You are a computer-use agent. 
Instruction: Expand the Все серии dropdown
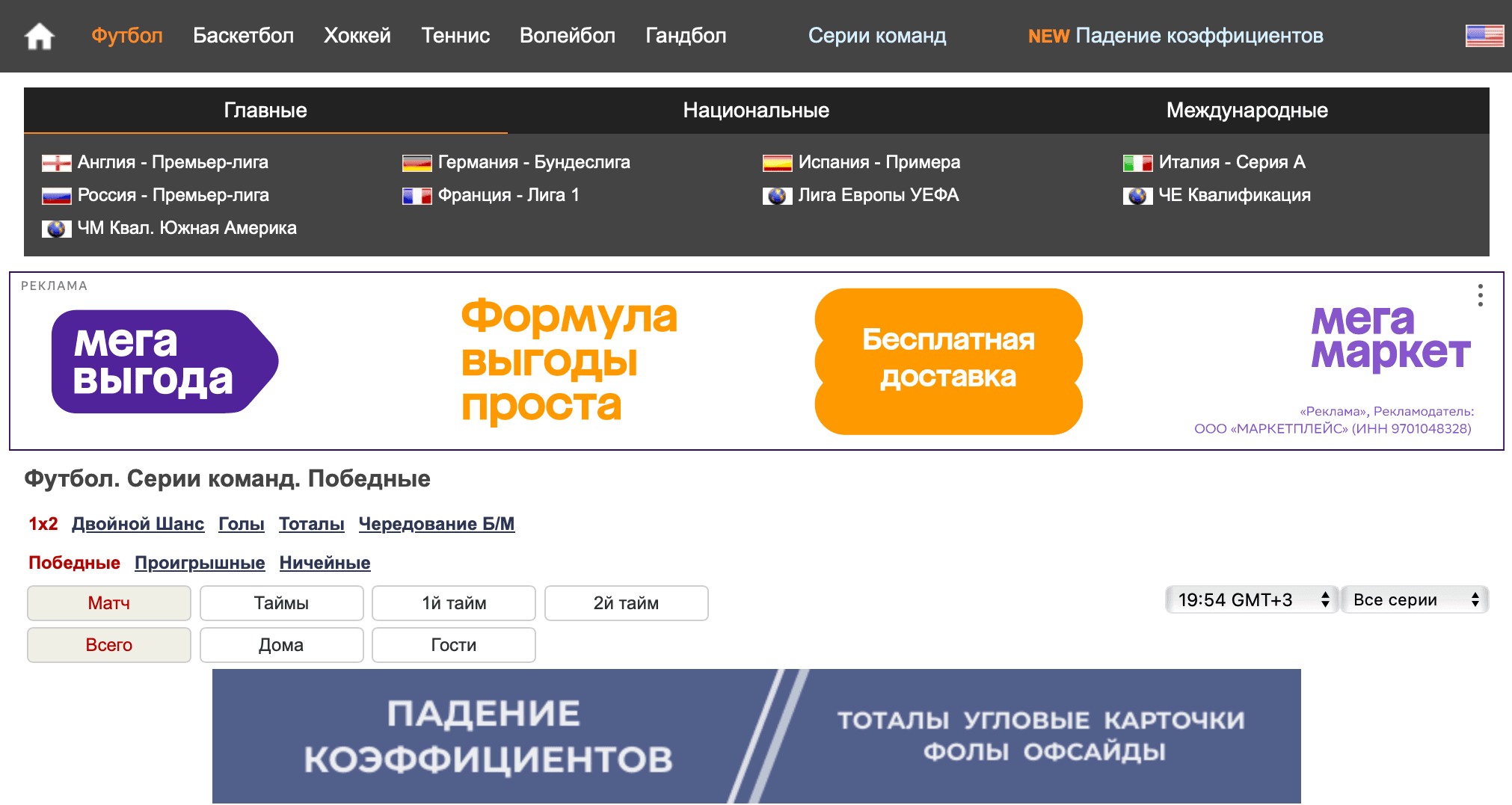pos(1415,599)
